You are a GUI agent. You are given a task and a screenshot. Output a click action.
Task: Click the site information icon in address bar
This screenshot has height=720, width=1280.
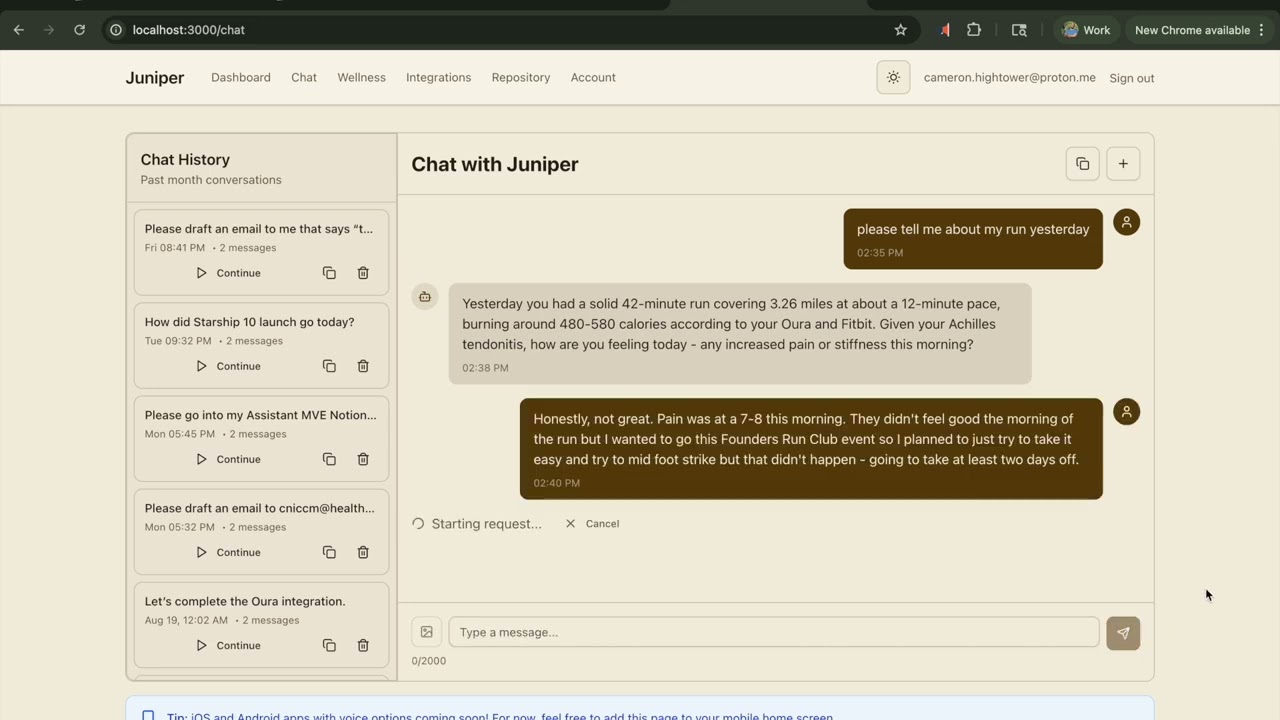pos(116,30)
